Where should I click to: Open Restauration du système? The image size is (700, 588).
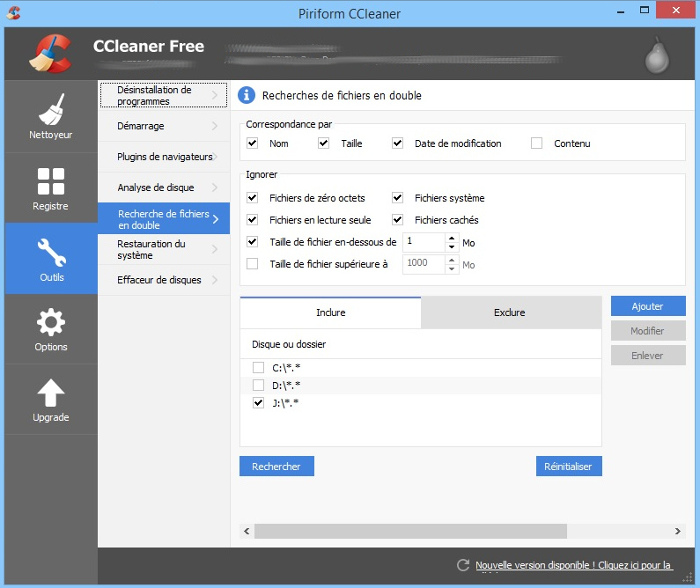pos(163,249)
